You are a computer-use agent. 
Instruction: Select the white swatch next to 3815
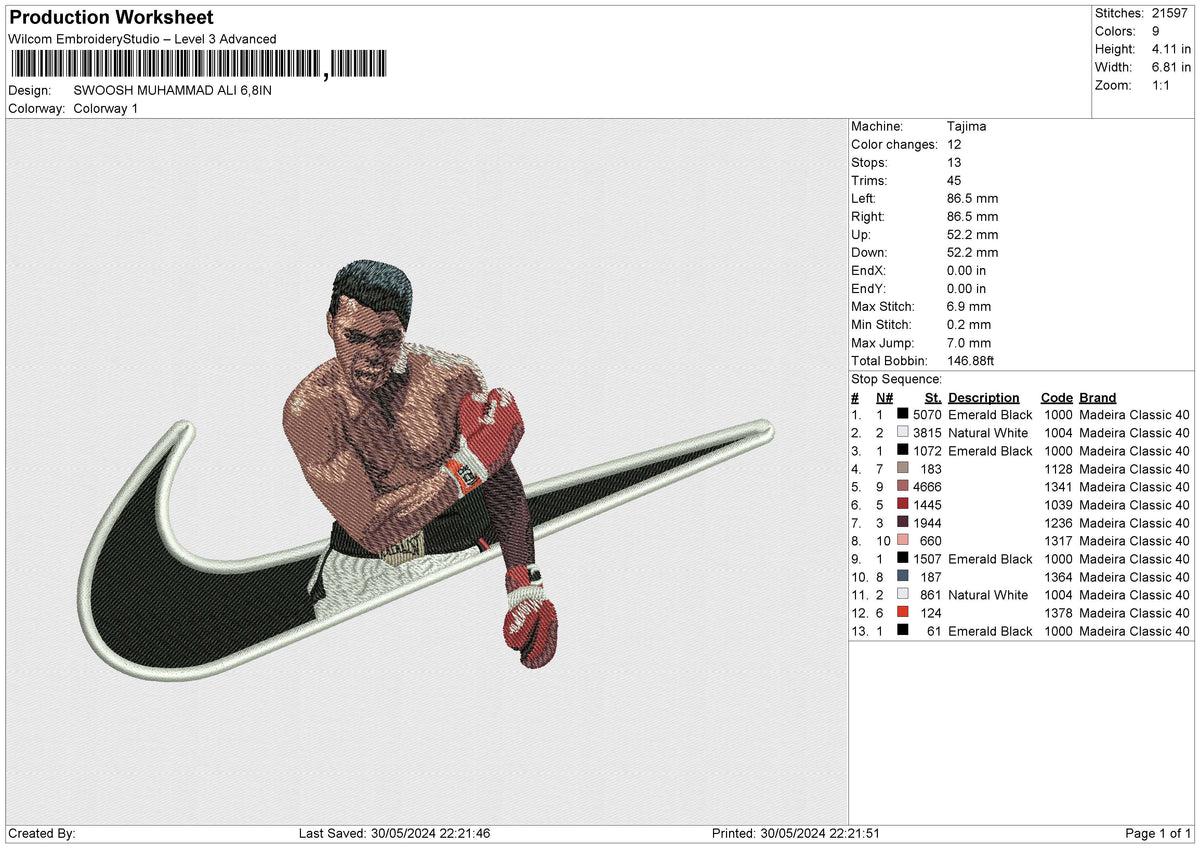[903, 433]
